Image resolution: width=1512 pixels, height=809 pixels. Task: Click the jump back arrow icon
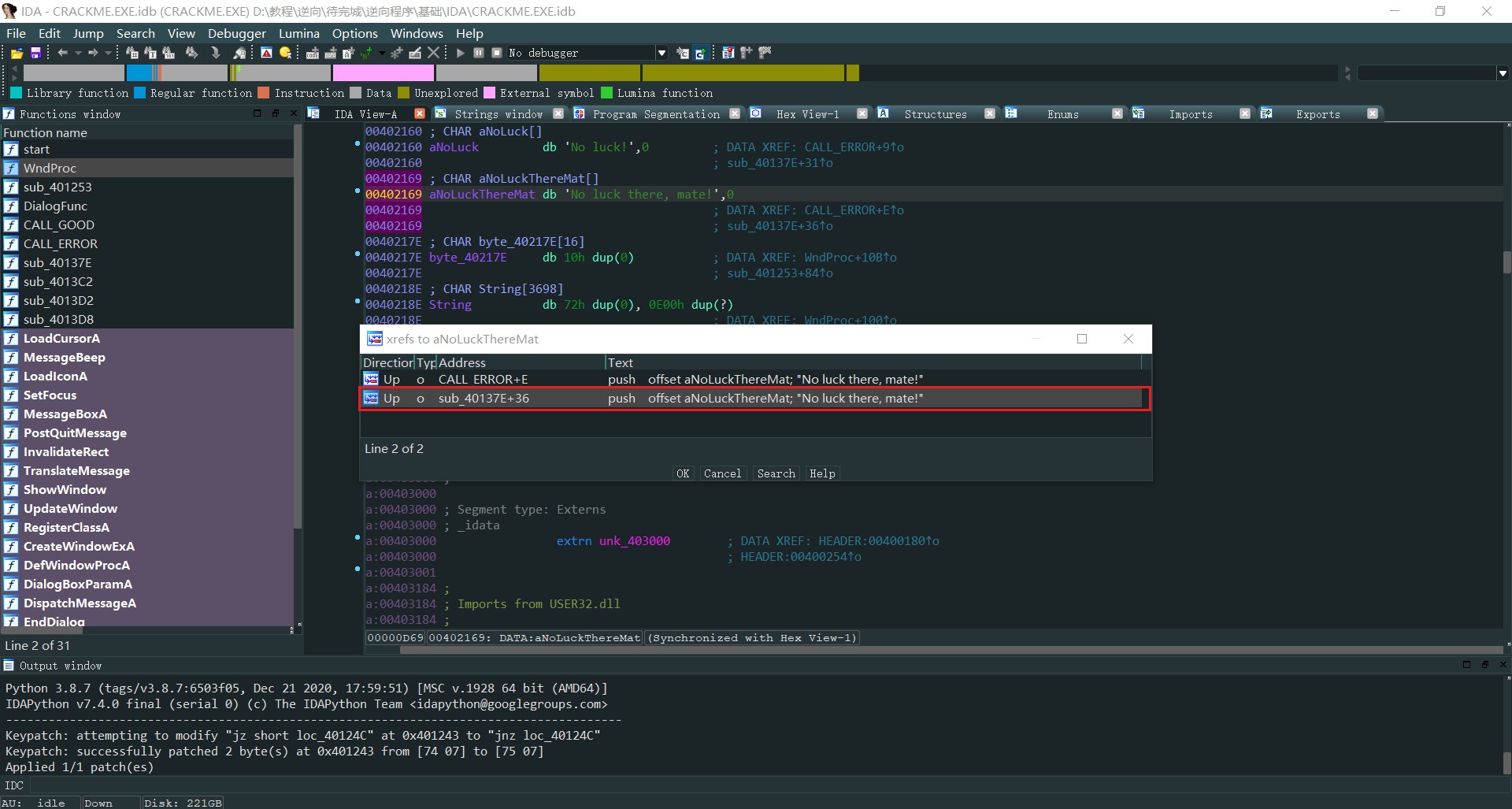(62, 53)
